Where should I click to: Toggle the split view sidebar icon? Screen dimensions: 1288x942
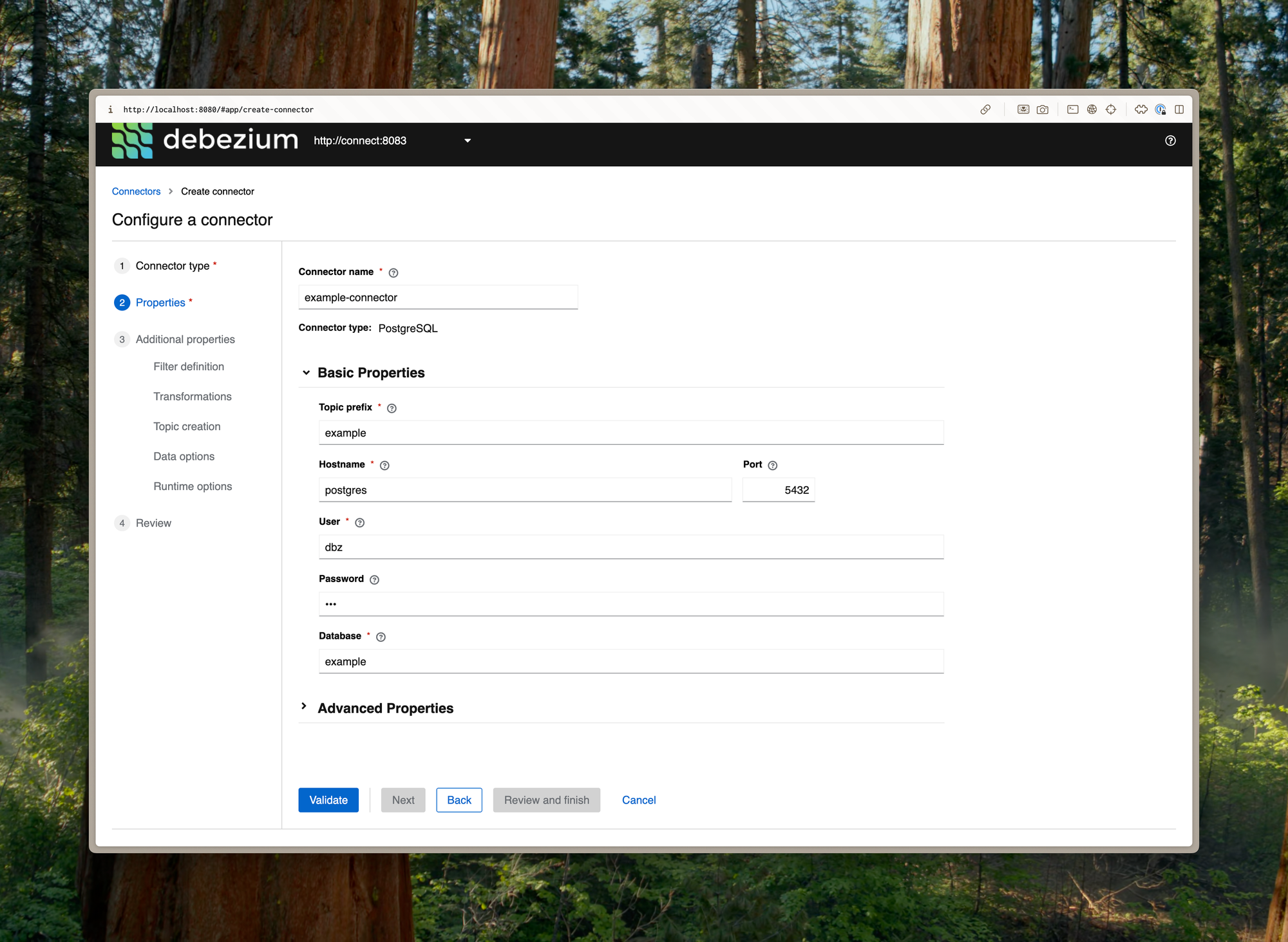click(x=1179, y=109)
